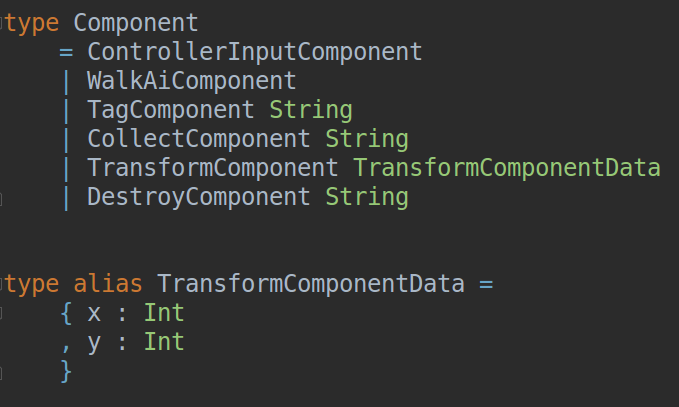Click the fold end marker beside closing brace
This screenshot has height=407, width=679.
(1, 372)
